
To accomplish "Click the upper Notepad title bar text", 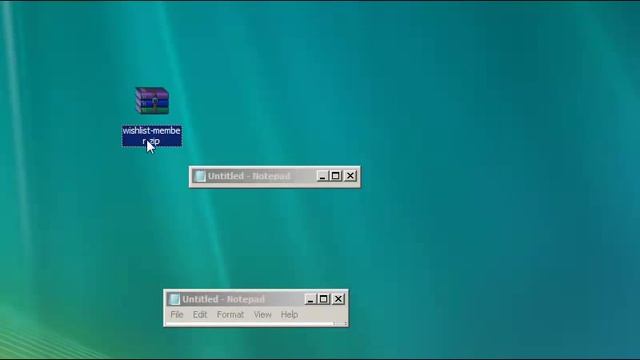I will click(x=249, y=176).
